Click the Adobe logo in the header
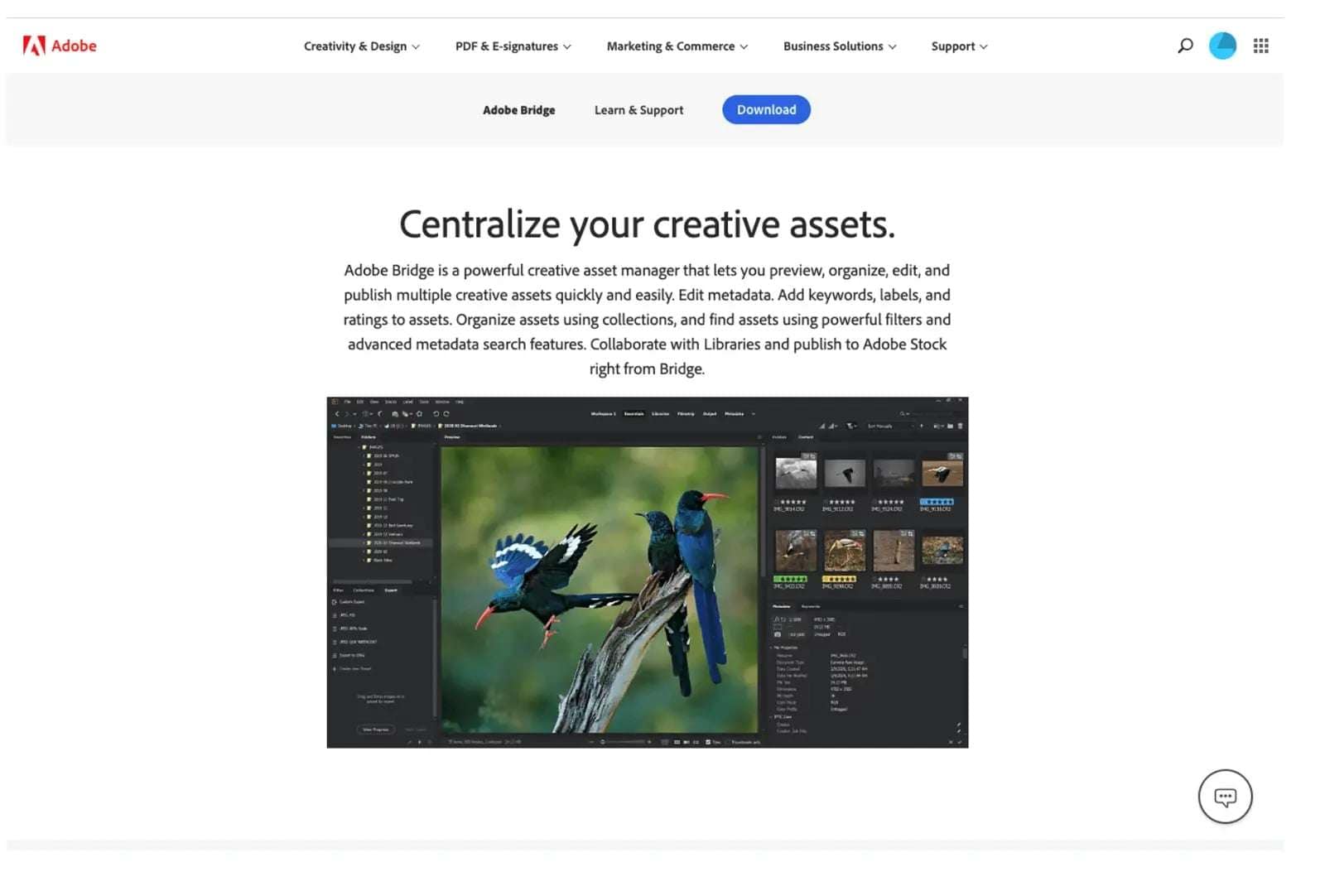 click(60, 46)
